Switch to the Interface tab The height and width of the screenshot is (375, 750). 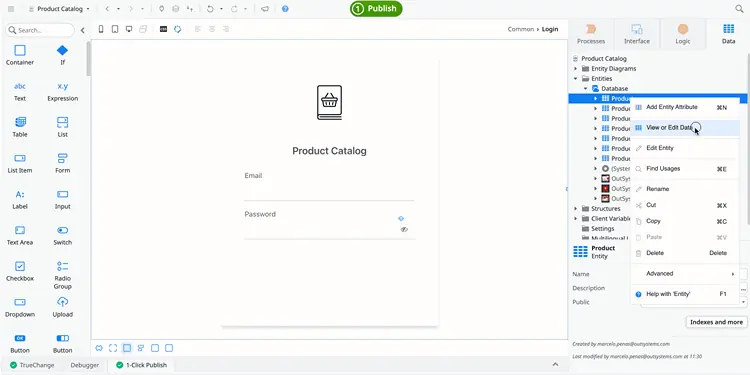[x=637, y=34]
